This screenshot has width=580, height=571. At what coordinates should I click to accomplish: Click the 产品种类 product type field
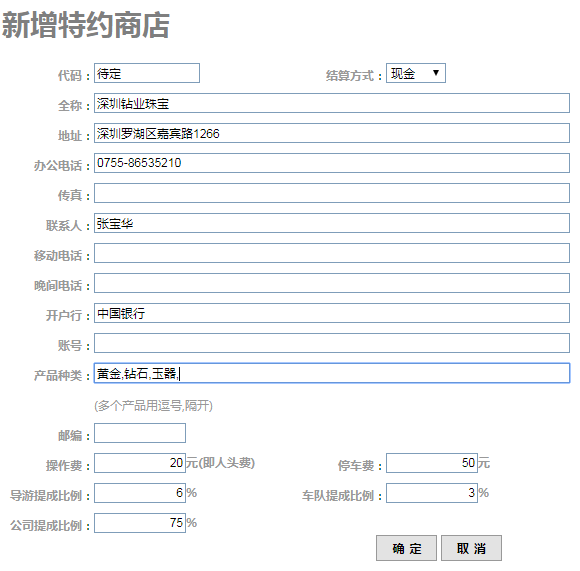(332, 373)
